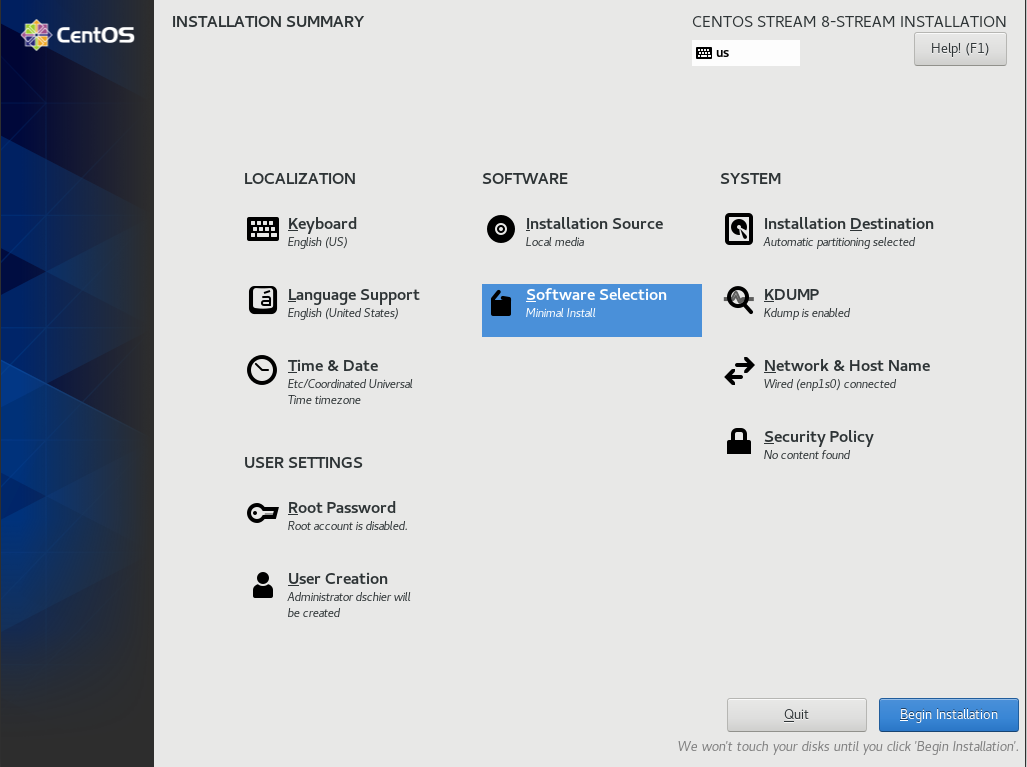Image resolution: width=1027 pixels, height=767 pixels.
Task: Click the Software Selection package icon
Action: click(501, 303)
